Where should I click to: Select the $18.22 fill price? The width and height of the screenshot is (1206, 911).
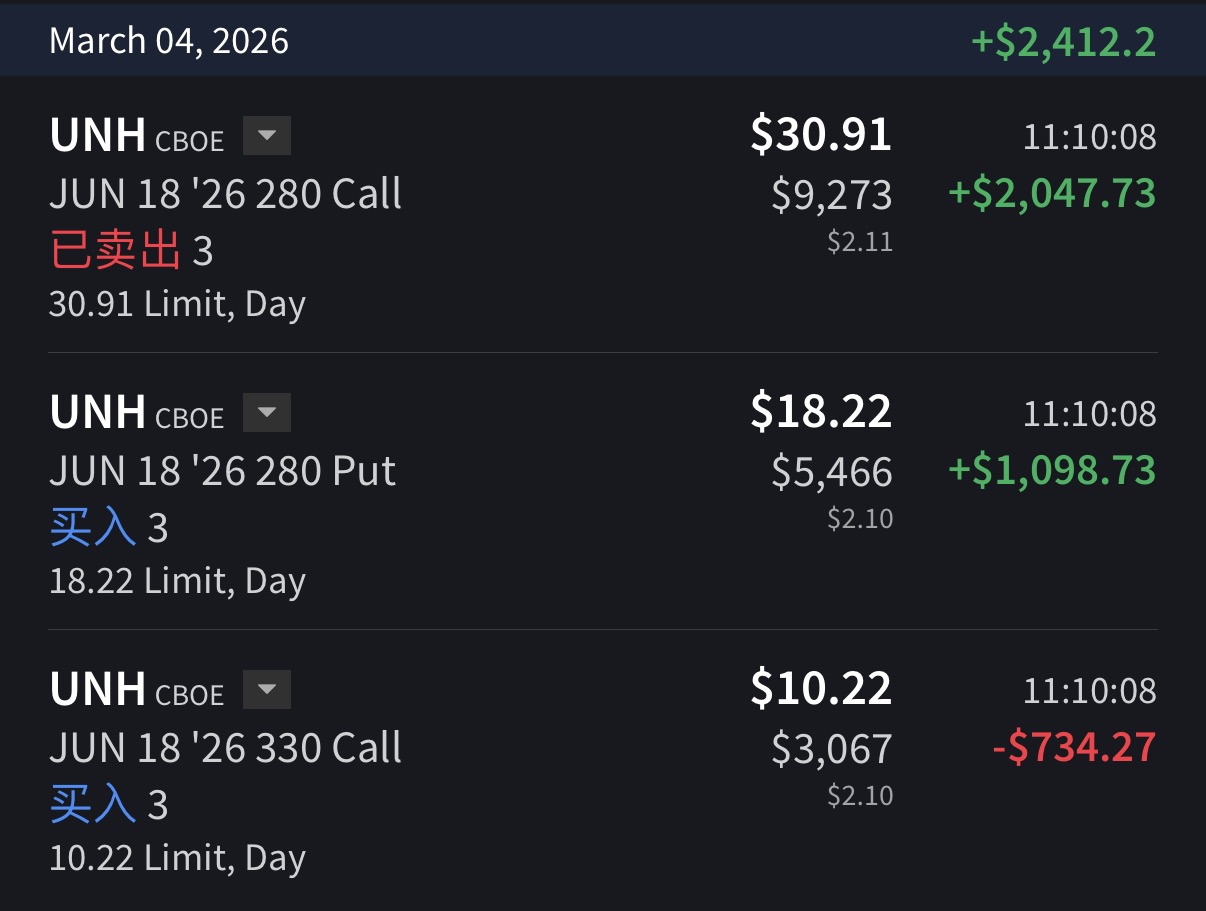(821, 412)
